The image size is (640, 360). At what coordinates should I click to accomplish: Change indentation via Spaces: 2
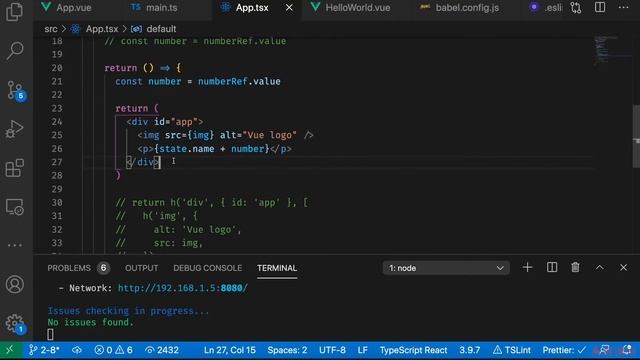tap(287, 350)
